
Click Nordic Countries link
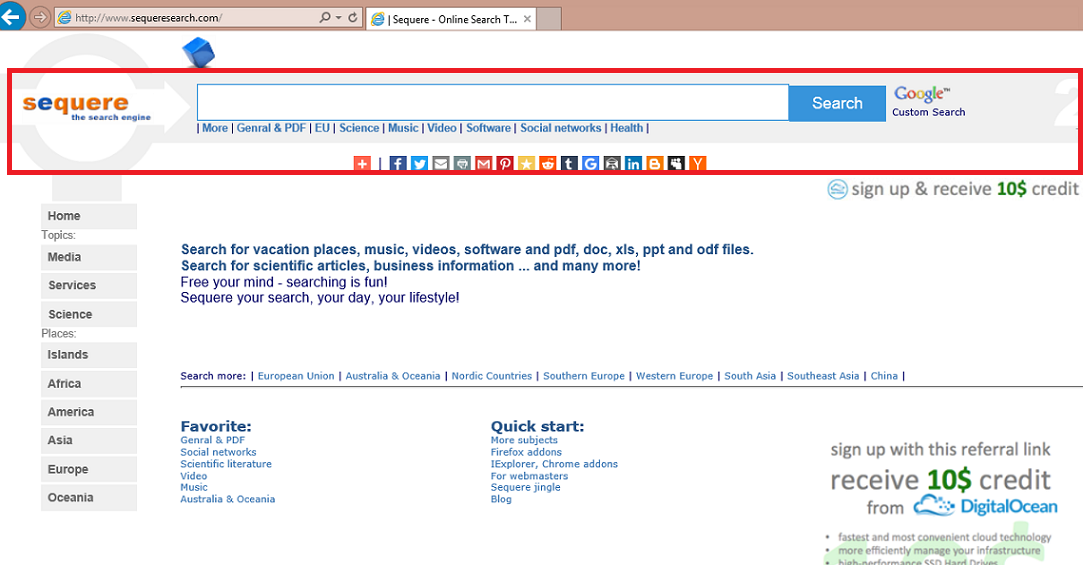tap(492, 376)
